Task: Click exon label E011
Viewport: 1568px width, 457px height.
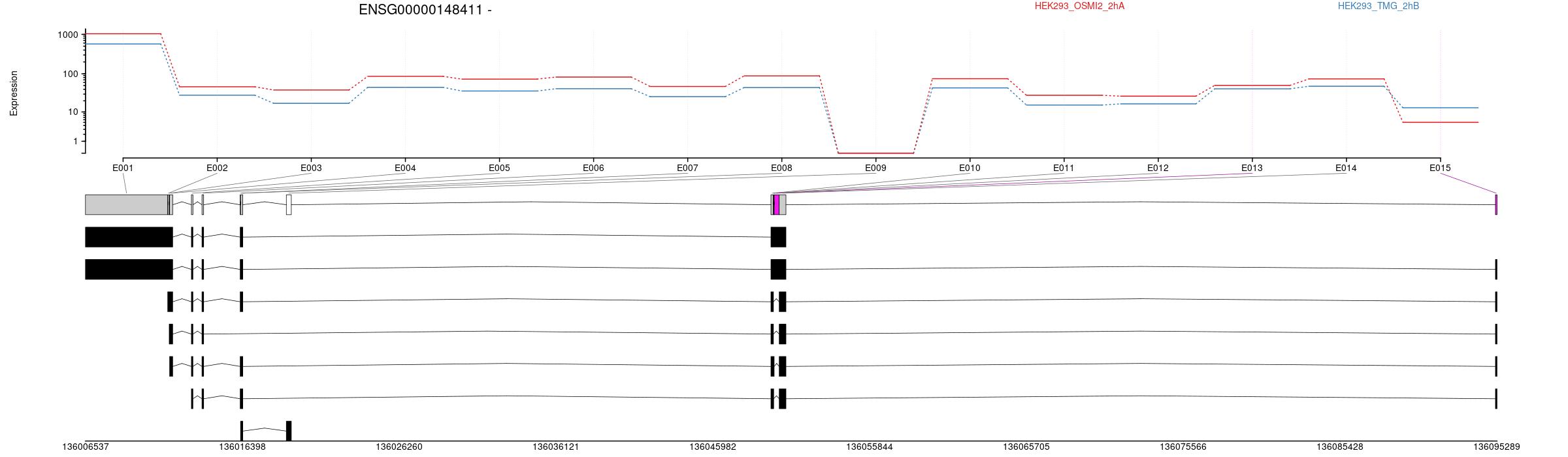Action: click(1064, 168)
